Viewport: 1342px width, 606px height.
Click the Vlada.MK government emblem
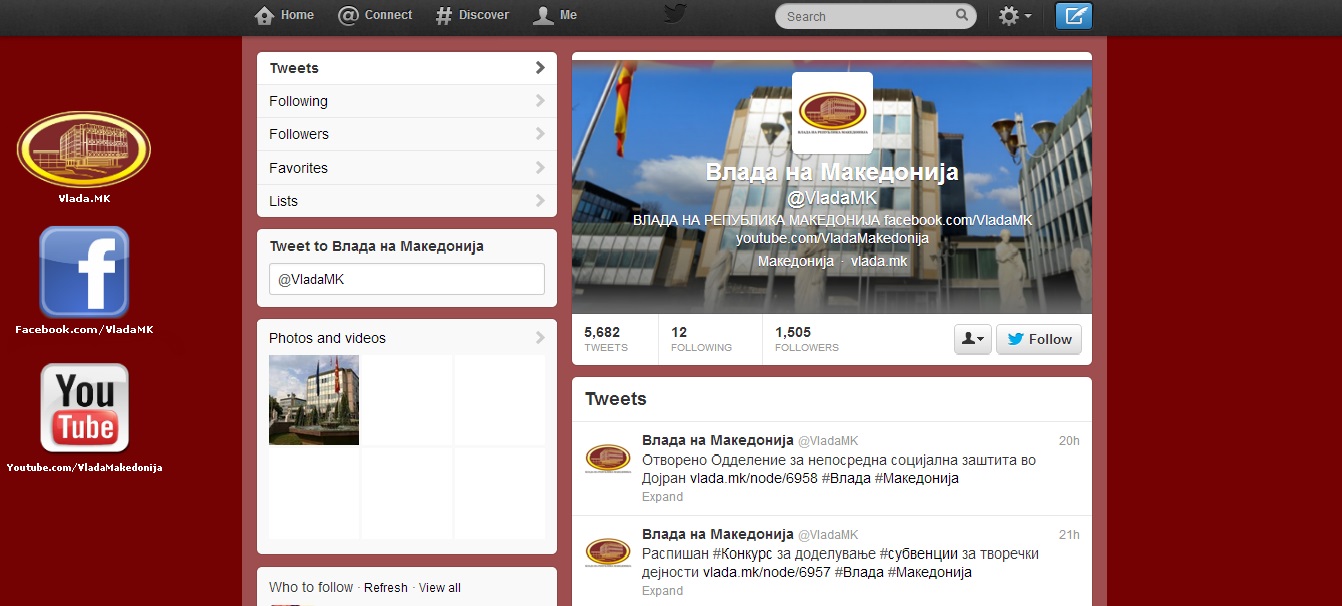pos(84,150)
